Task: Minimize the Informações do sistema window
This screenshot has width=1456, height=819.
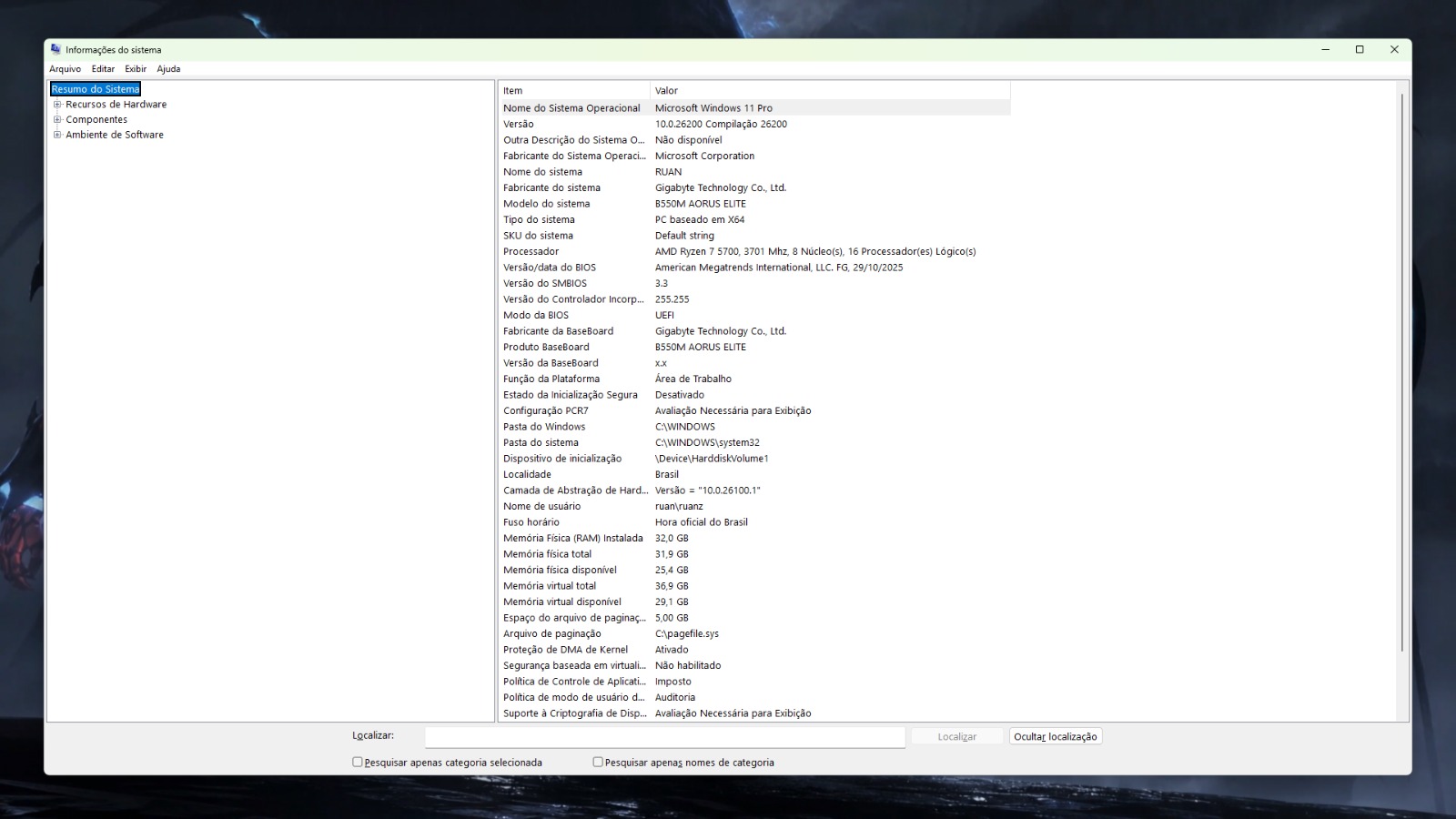Action: [x=1326, y=50]
